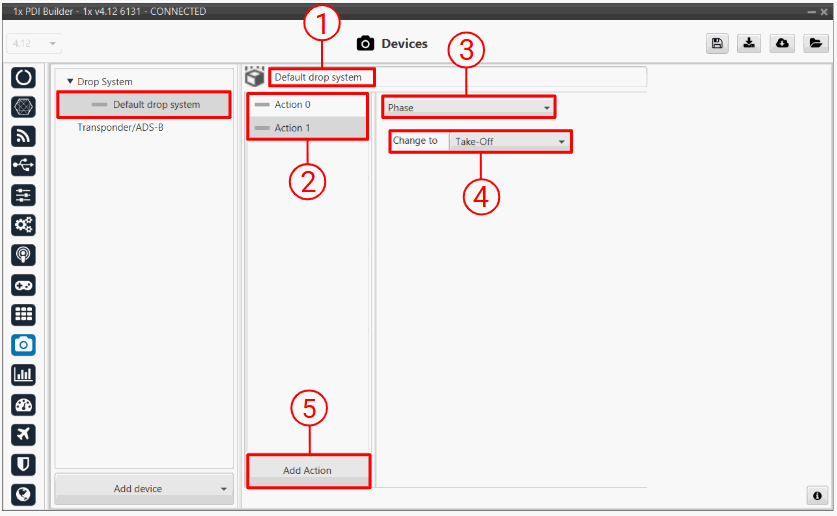Open the 4.12 version dropdown
Image resolution: width=837 pixels, height=516 pixels.
coord(34,43)
